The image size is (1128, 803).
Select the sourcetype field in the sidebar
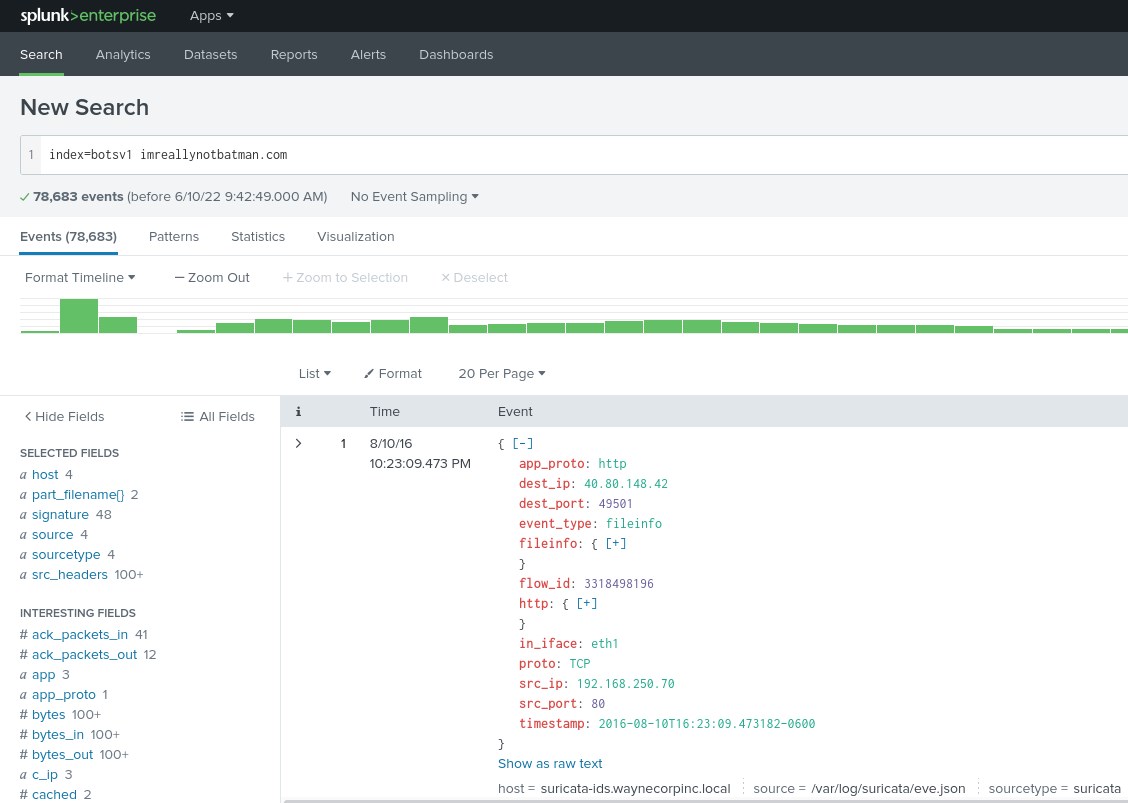[x=66, y=555]
